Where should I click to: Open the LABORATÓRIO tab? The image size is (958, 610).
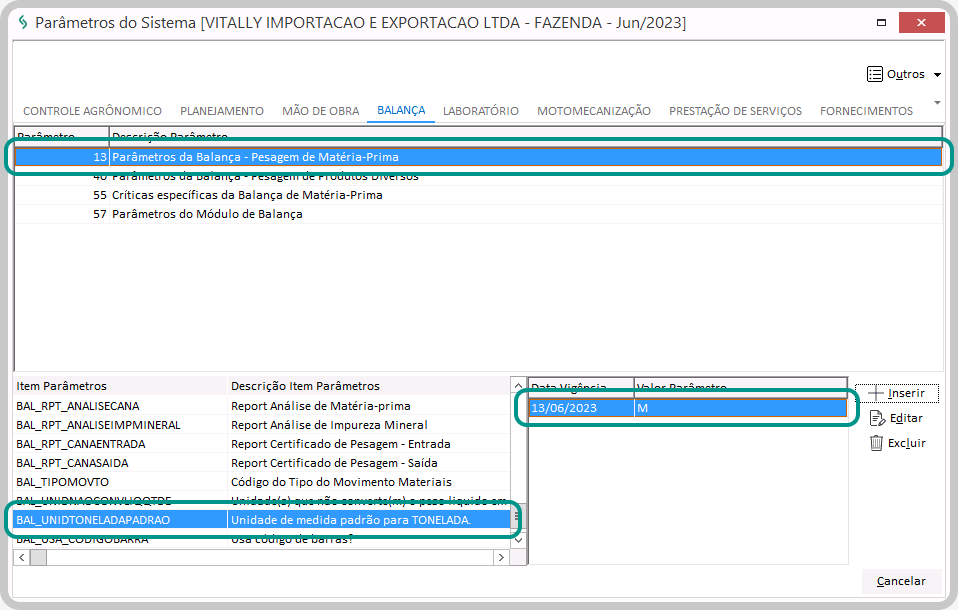click(481, 111)
